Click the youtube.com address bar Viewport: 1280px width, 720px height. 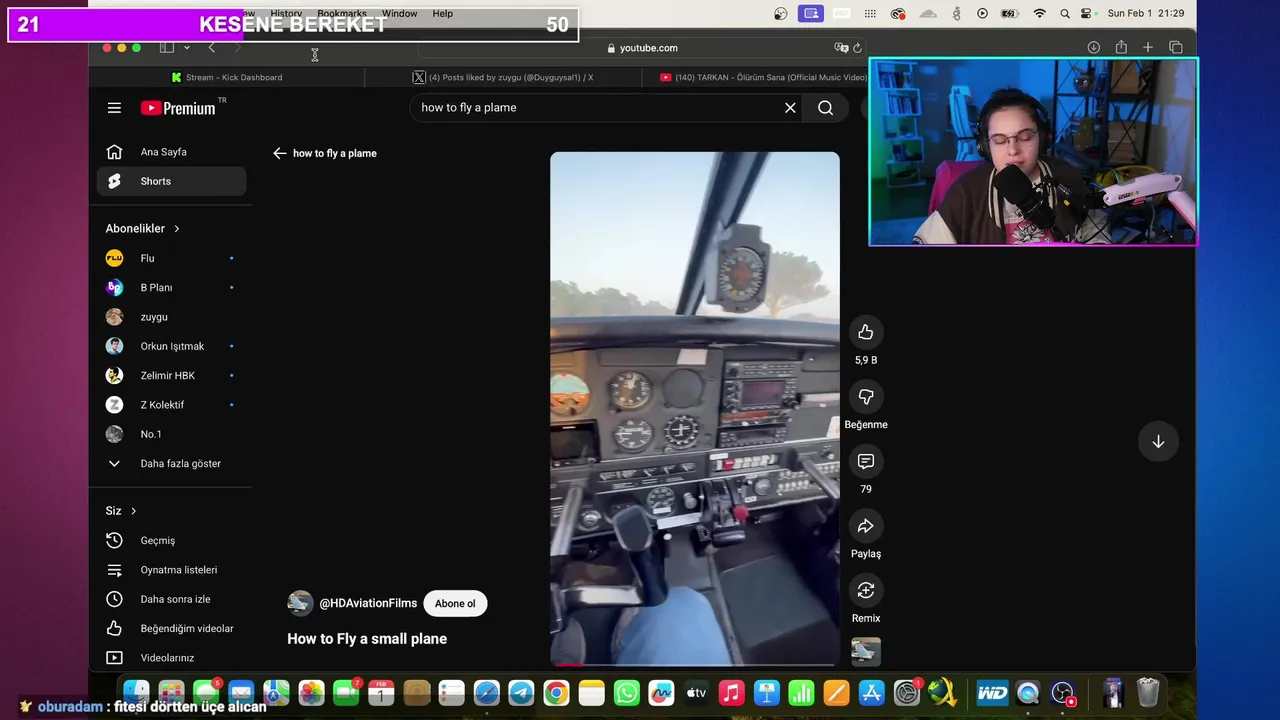642,48
